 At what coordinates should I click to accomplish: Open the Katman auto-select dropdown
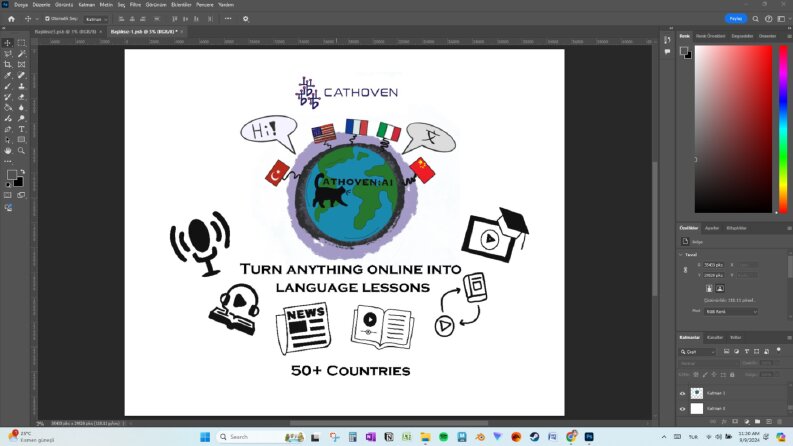[96, 19]
